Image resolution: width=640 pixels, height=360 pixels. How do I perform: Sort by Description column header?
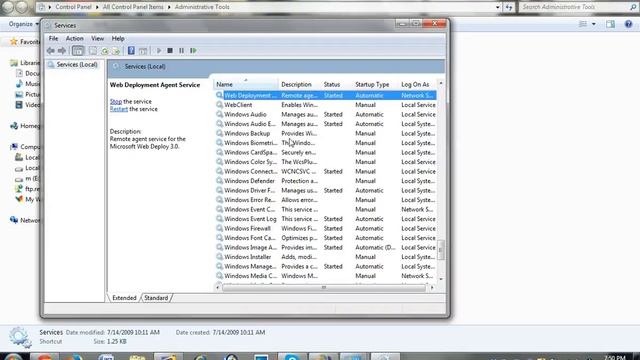tap(300, 84)
